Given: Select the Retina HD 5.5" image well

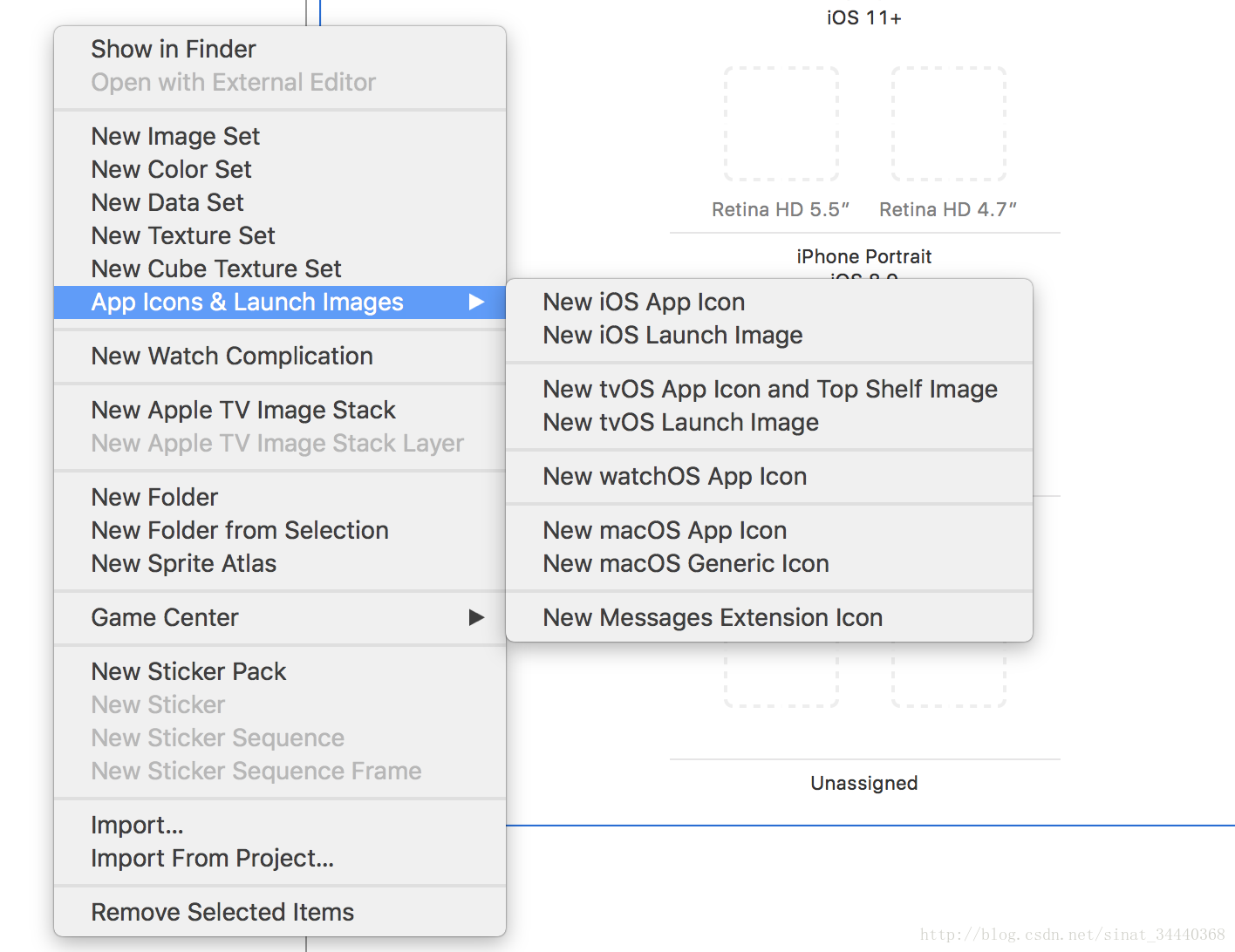Looking at the screenshot, I should click(781, 124).
